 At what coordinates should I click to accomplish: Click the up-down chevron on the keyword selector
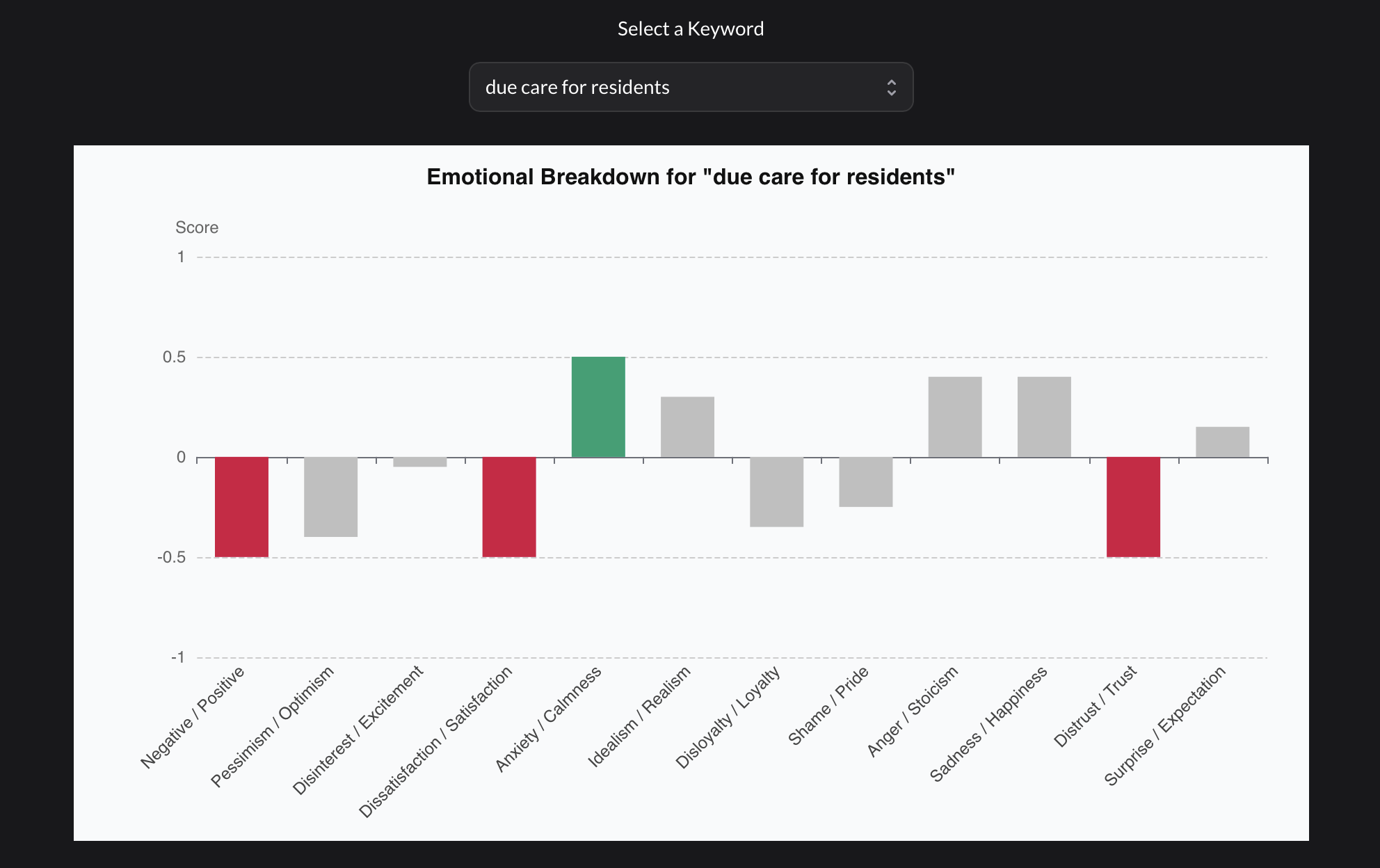(x=892, y=87)
